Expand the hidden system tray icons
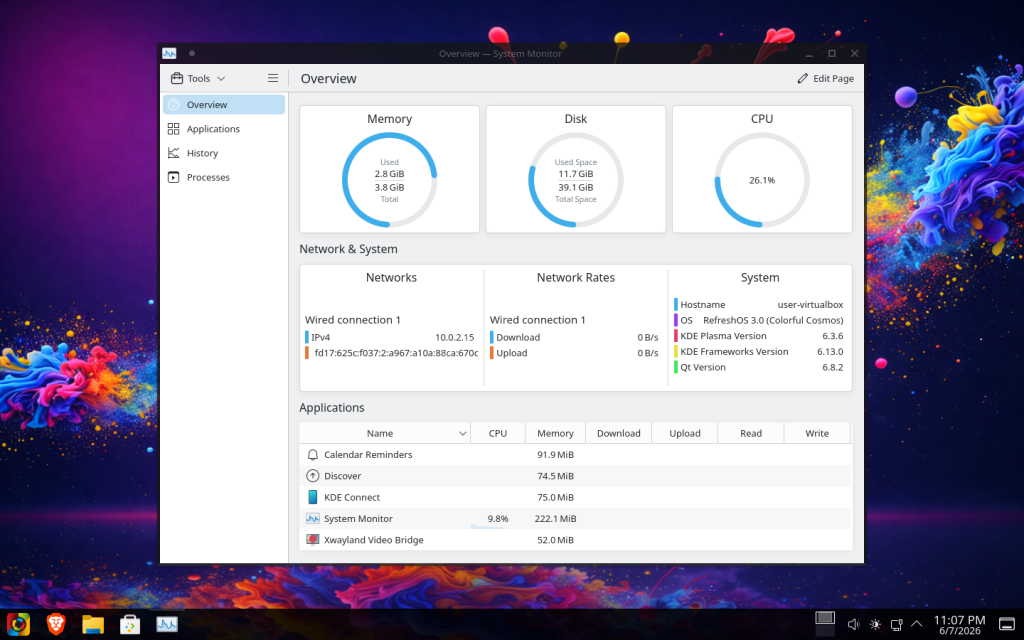This screenshot has height=640, width=1024. tap(917, 624)
